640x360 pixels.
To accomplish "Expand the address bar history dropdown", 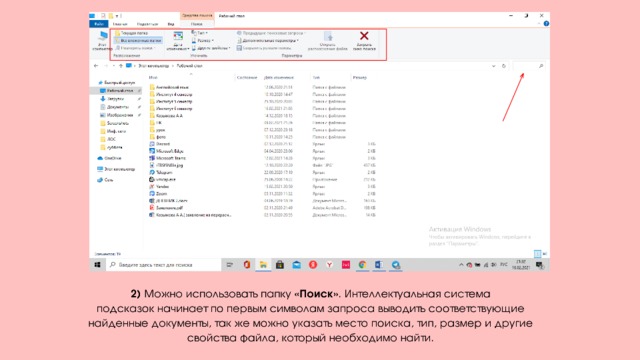I will pos(493,66).
